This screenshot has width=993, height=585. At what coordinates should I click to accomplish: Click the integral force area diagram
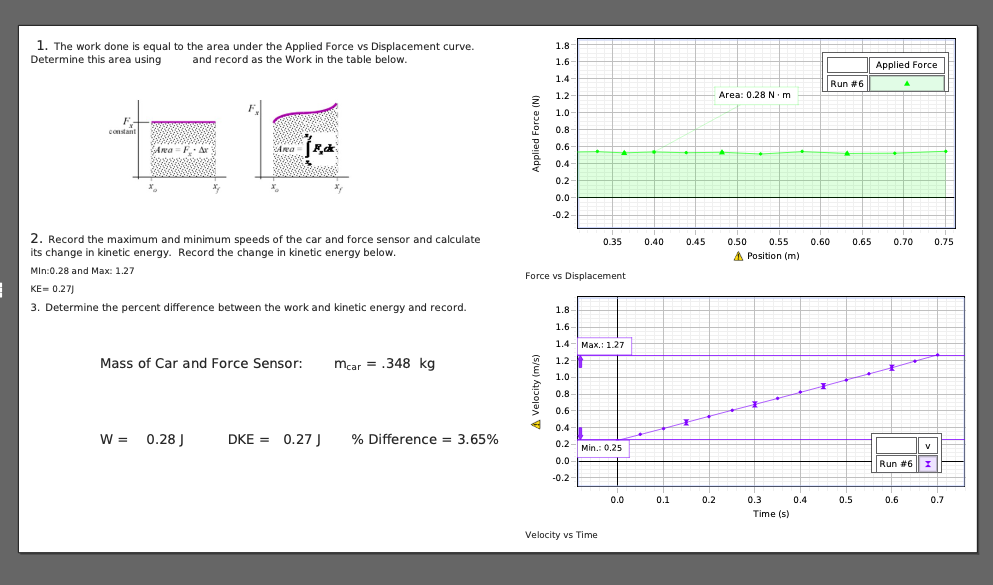point(298,146)
